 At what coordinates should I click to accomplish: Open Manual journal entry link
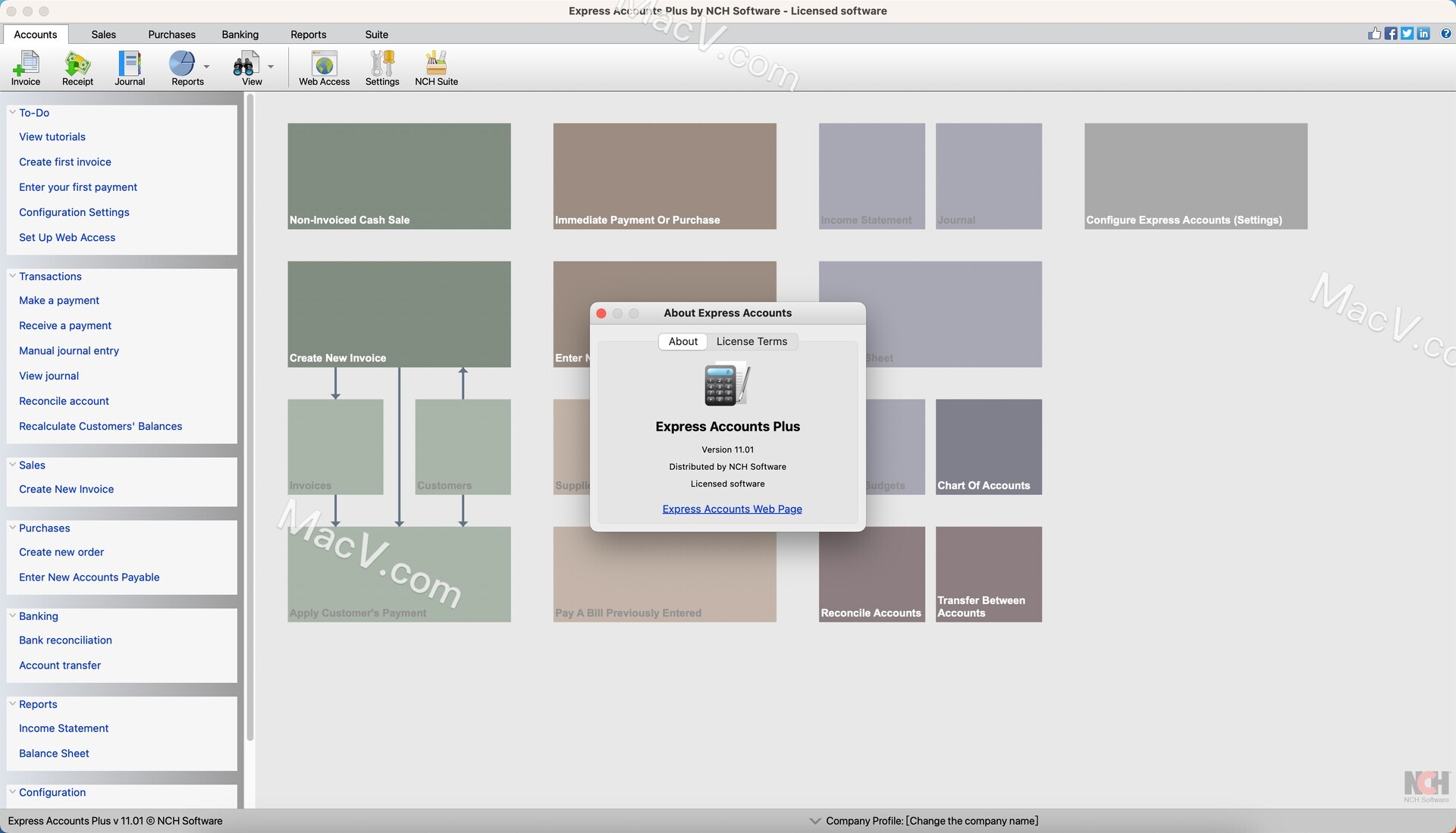coord(69,350)
